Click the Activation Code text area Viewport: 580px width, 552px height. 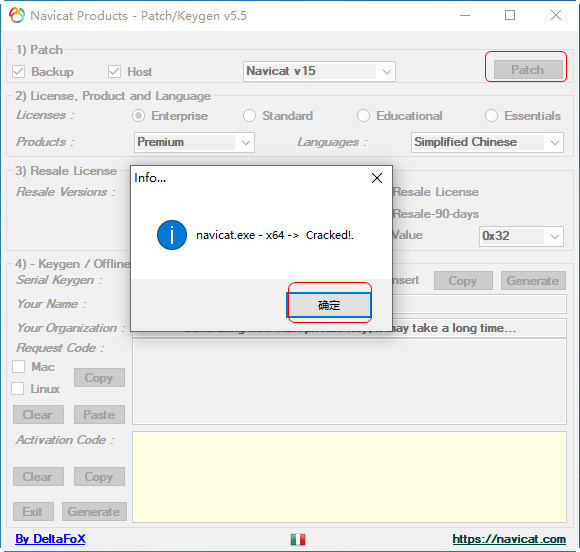click(349, 477)
